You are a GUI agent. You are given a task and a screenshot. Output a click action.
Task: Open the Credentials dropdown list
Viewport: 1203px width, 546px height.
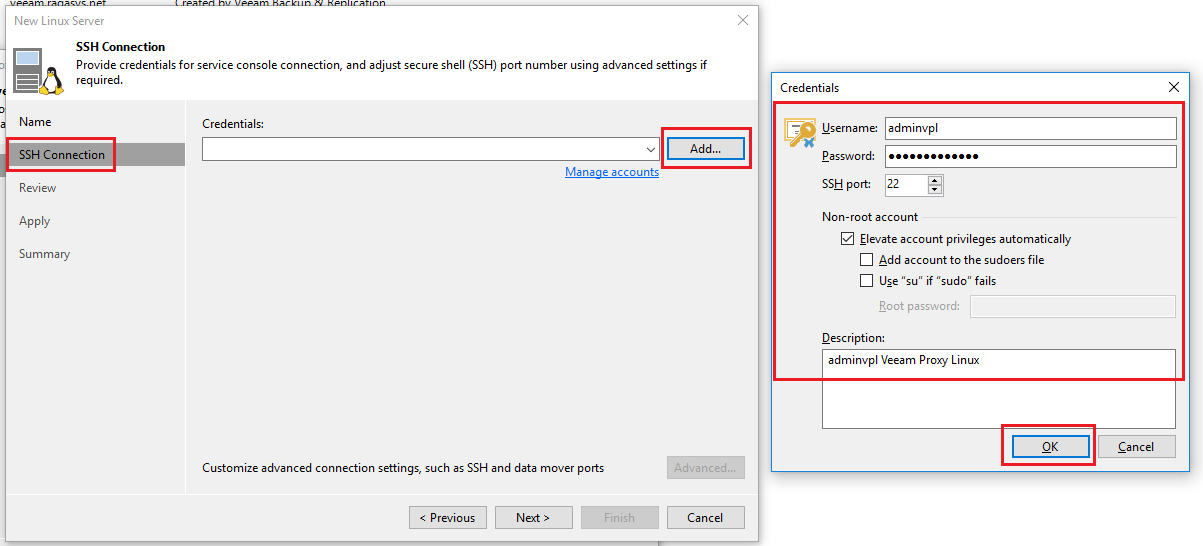651,149
